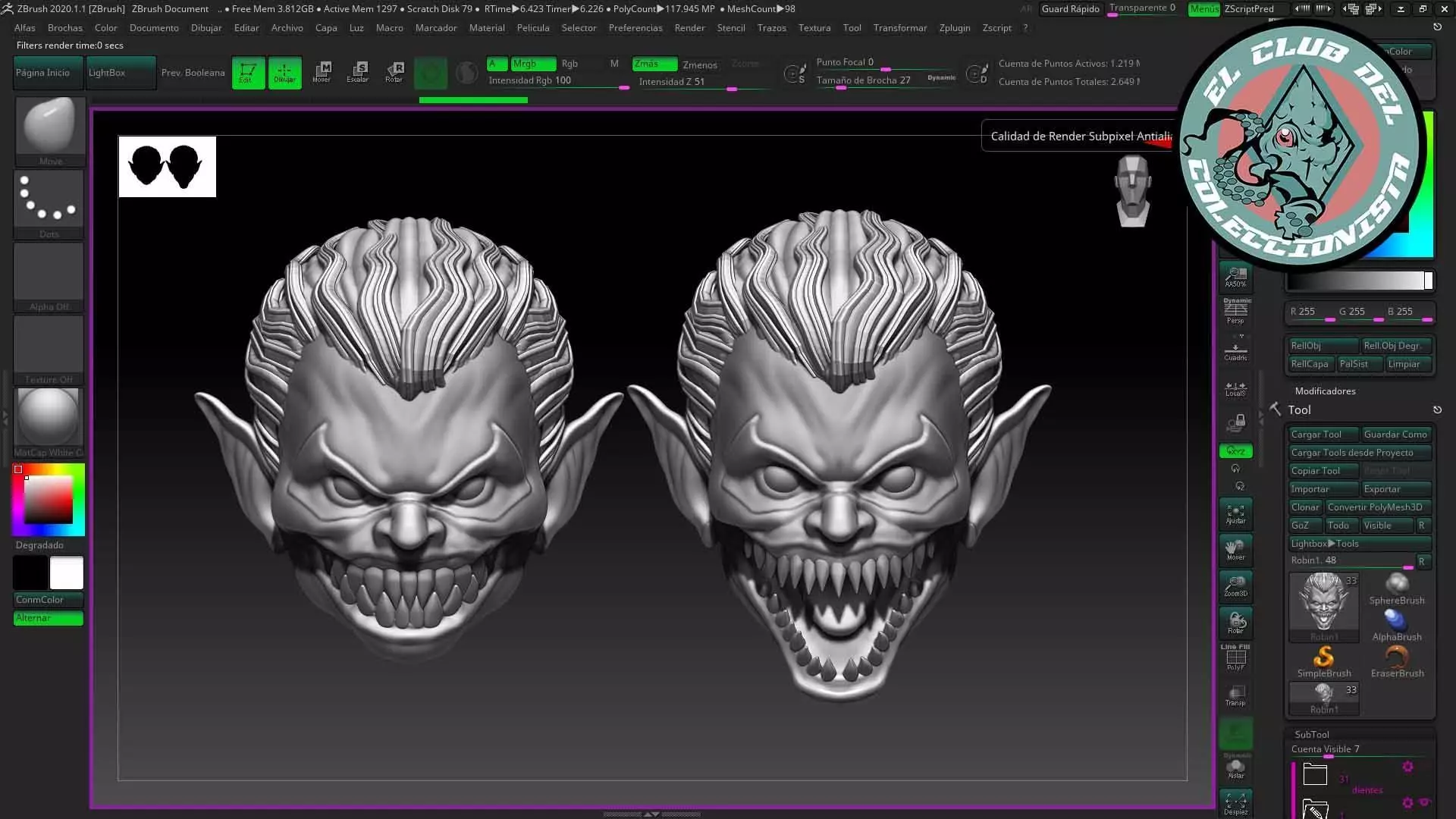Click the silhouette thumbnail preview
The image size is (1456, 819).
(167, 167)
